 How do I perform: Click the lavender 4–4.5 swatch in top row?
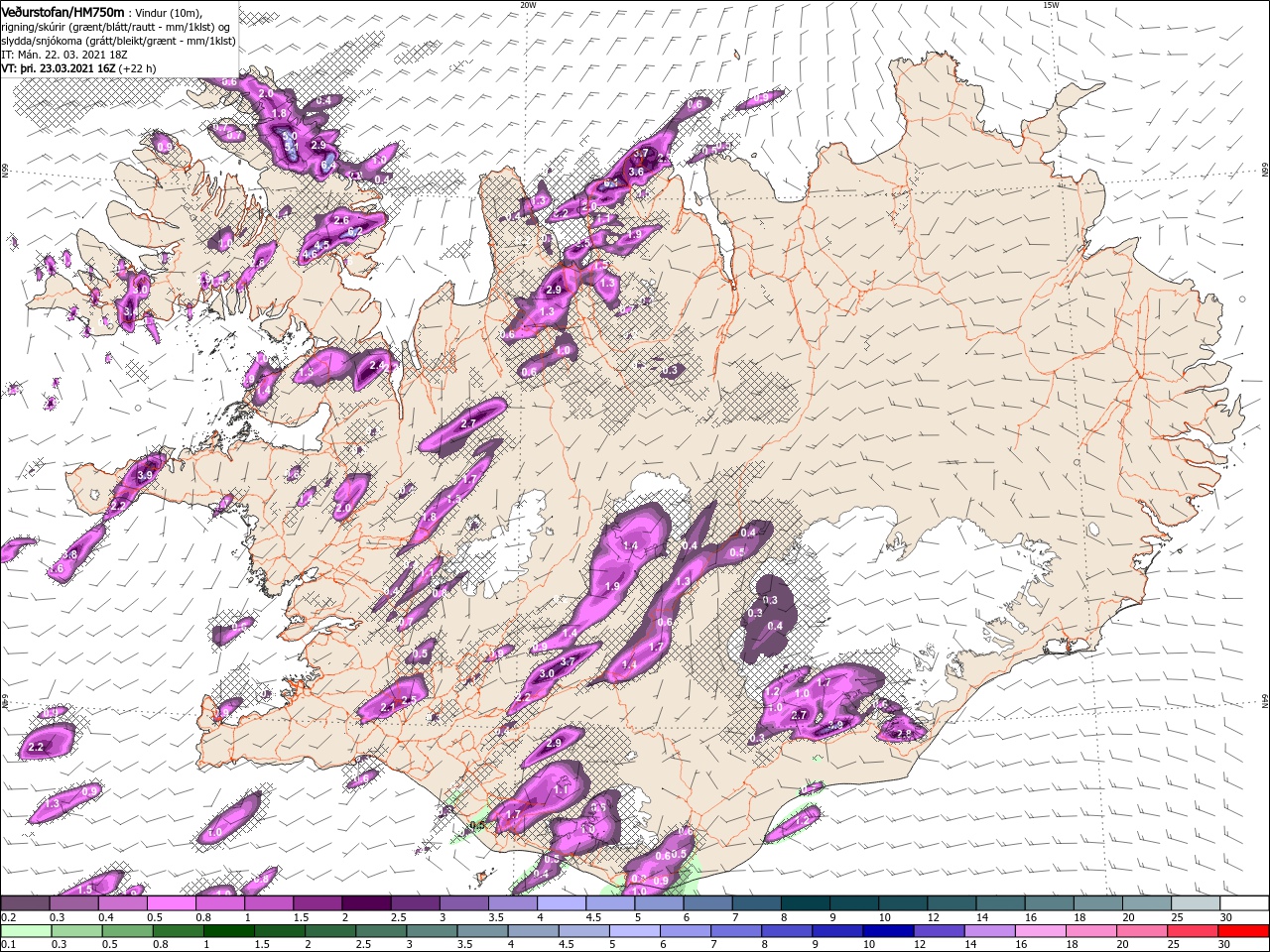[x=561, y=903]
